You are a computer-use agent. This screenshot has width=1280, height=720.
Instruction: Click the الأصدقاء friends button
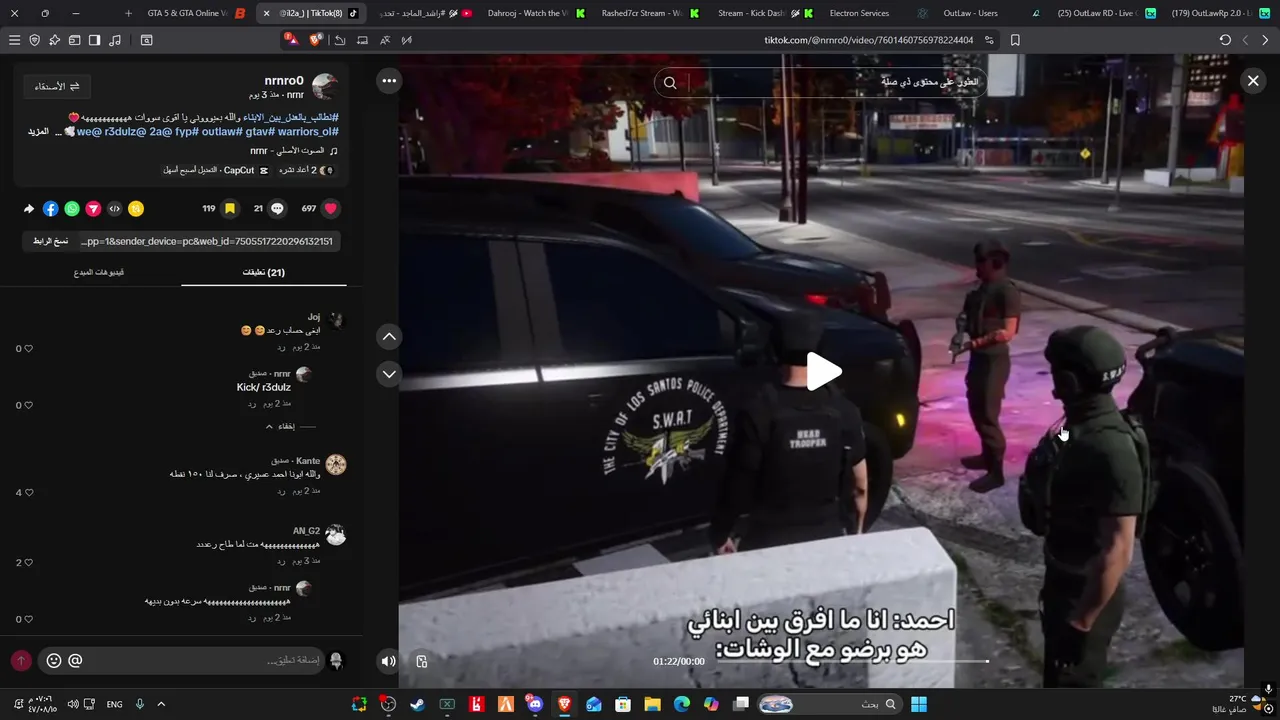[x=57, y=87]
